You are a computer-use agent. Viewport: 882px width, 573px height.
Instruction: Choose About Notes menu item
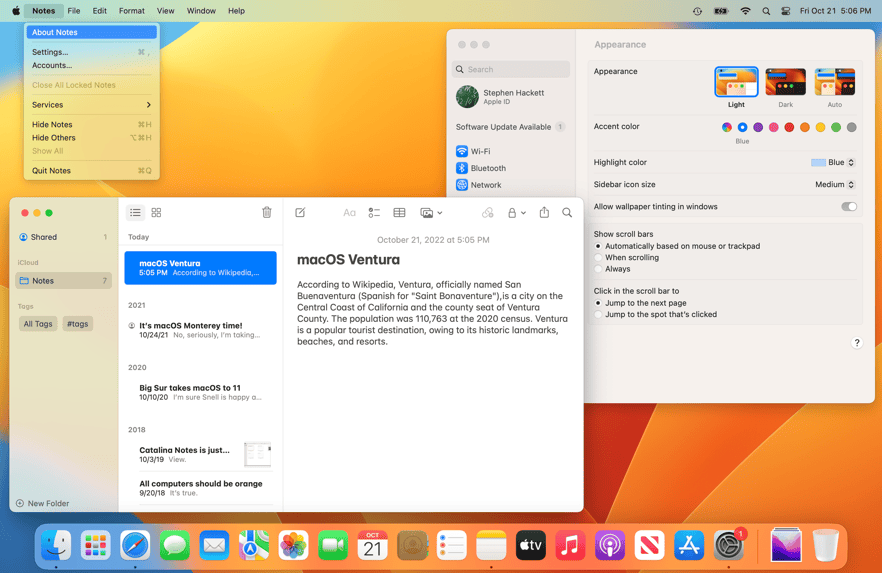pyautogui.click(x=91, y=32)
